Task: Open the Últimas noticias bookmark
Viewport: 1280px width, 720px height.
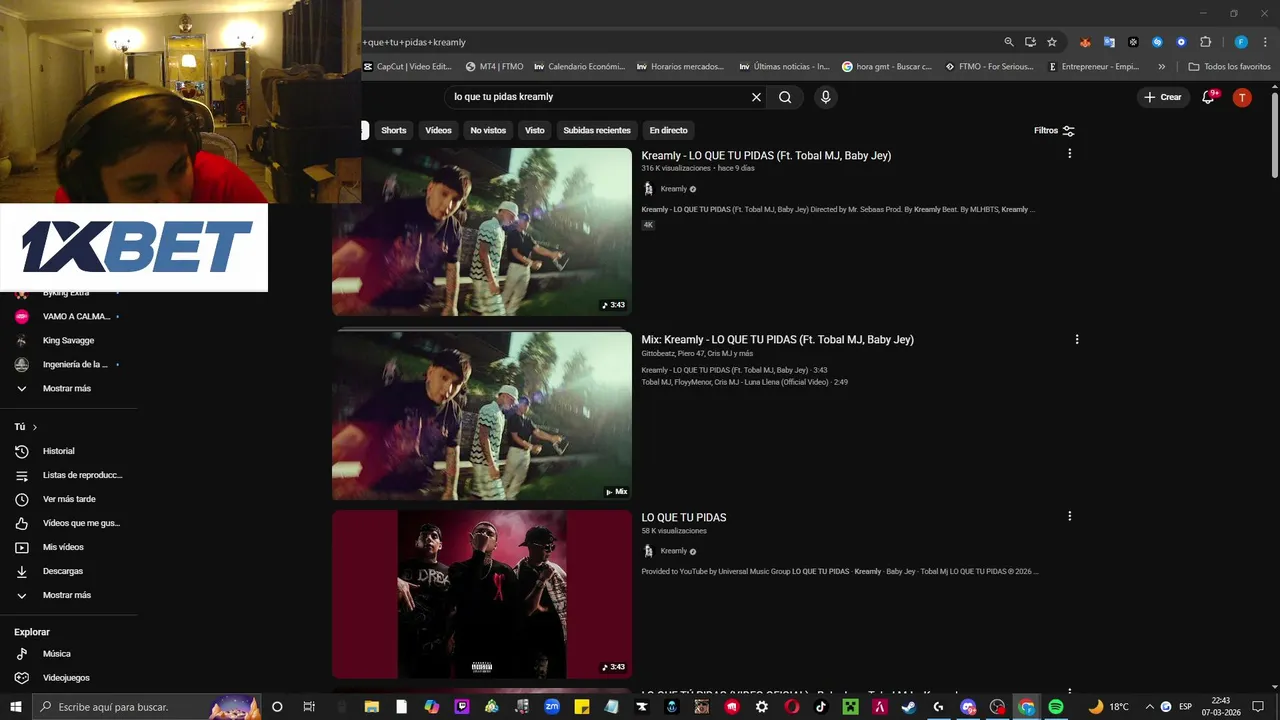Action: click(x=784, y=67)
